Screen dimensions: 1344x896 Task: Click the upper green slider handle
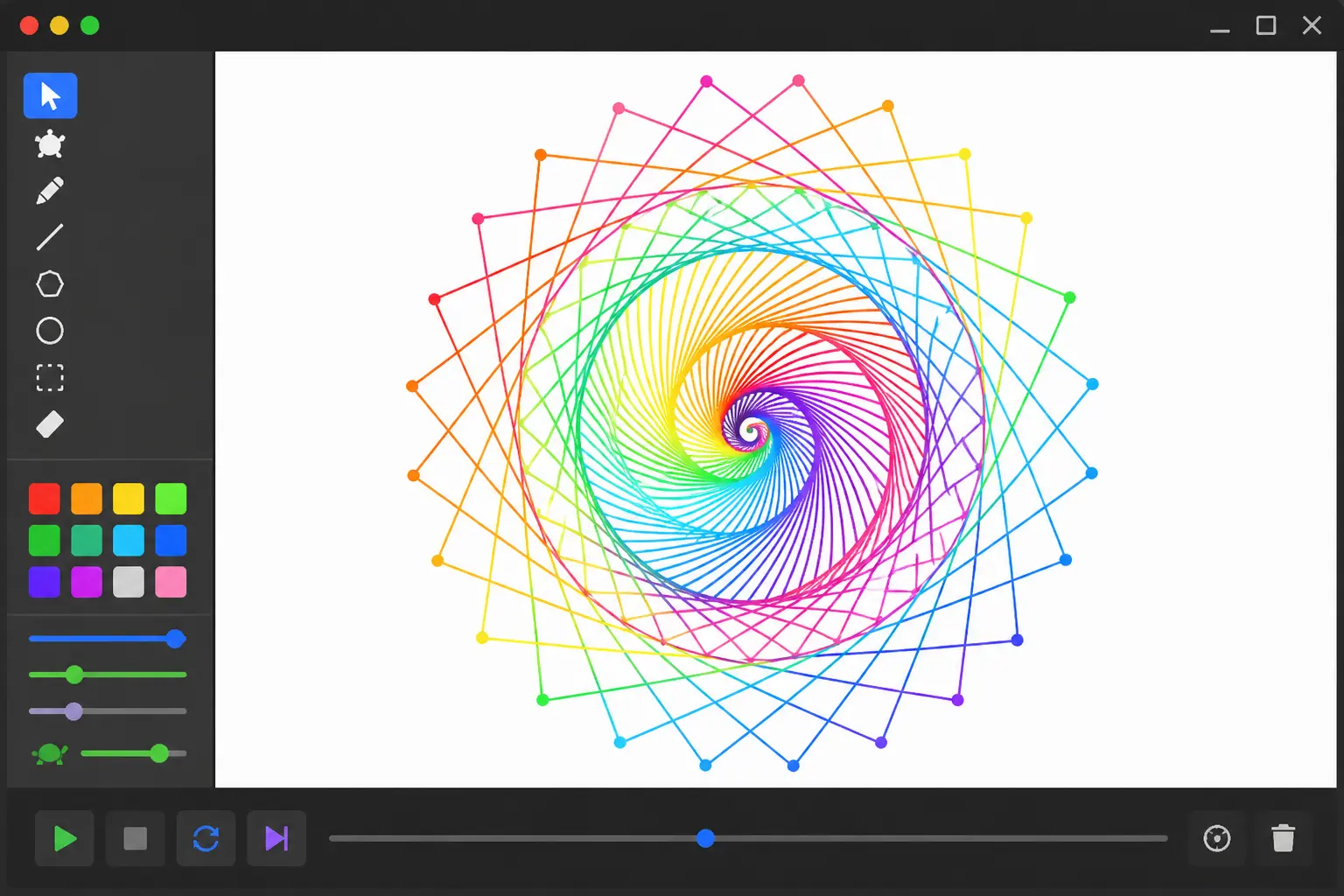tap(74, 675)
